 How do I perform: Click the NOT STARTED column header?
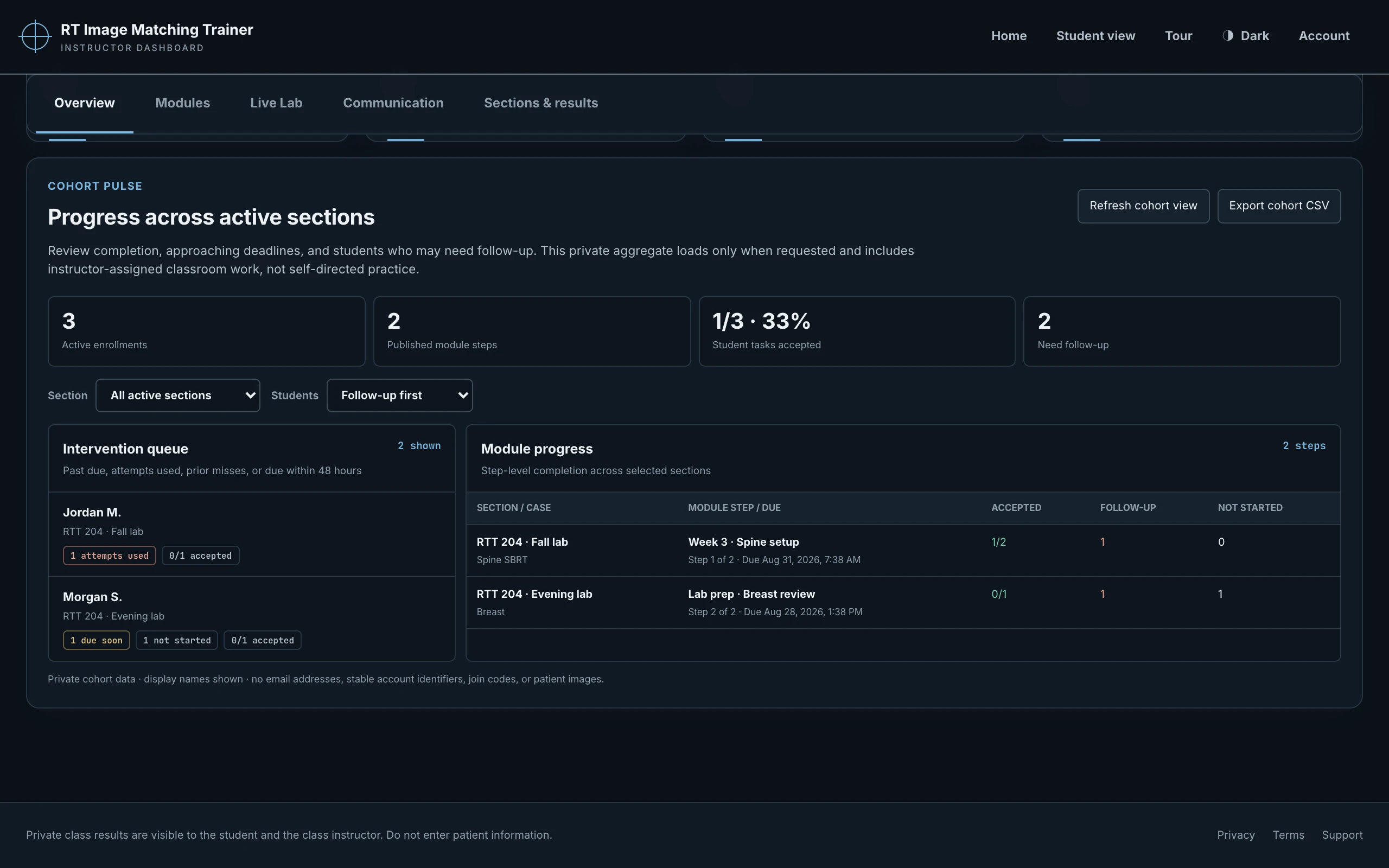(x=1250, y=508)
